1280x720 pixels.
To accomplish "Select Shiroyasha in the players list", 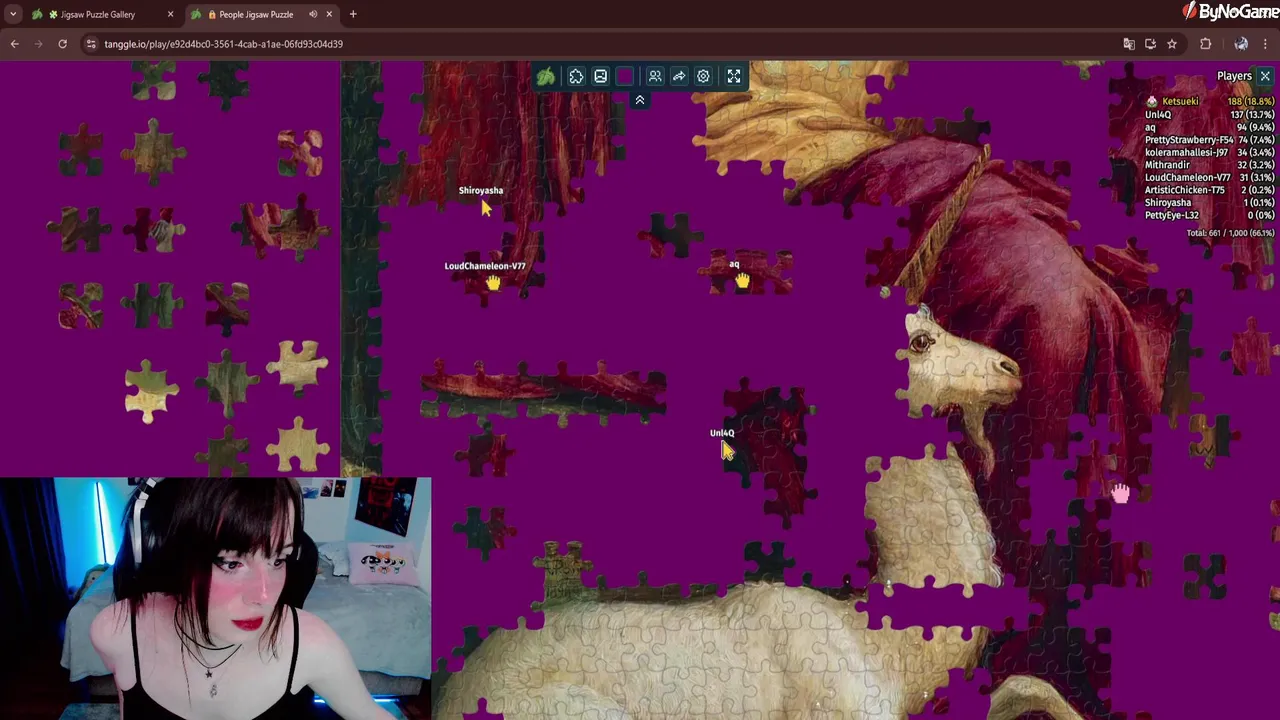I will point(1168,203).
